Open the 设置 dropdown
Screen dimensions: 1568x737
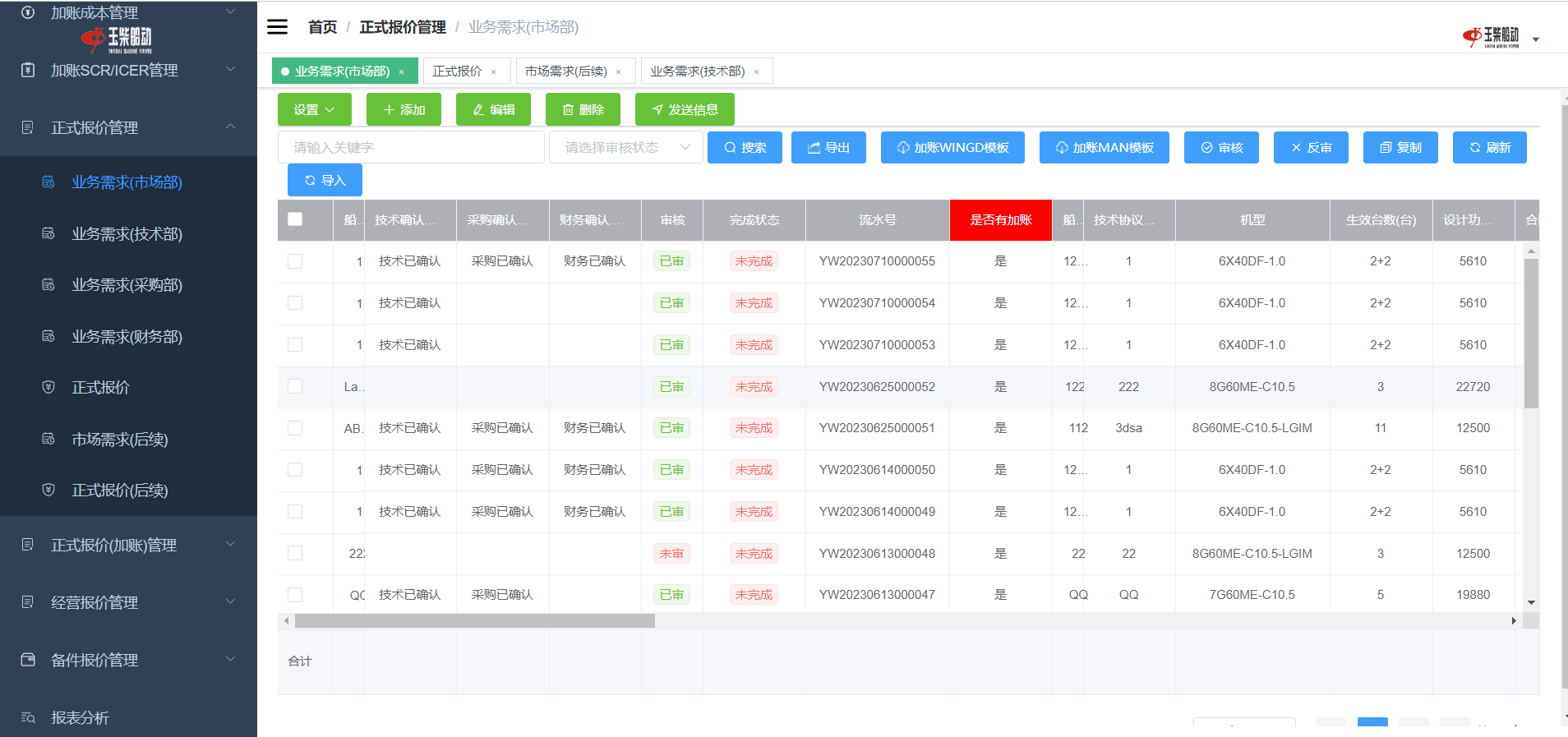tap(314, 110)
